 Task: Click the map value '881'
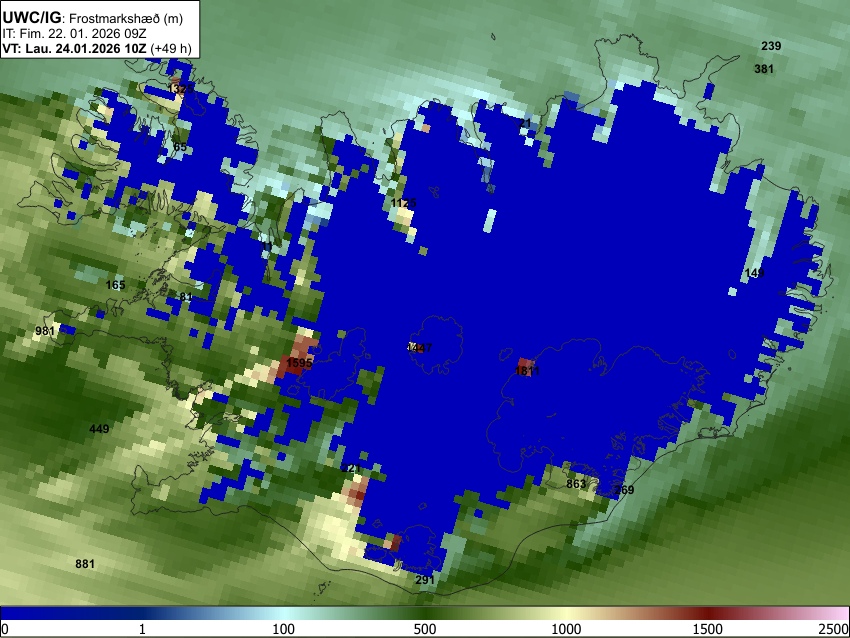click(85, 564)
